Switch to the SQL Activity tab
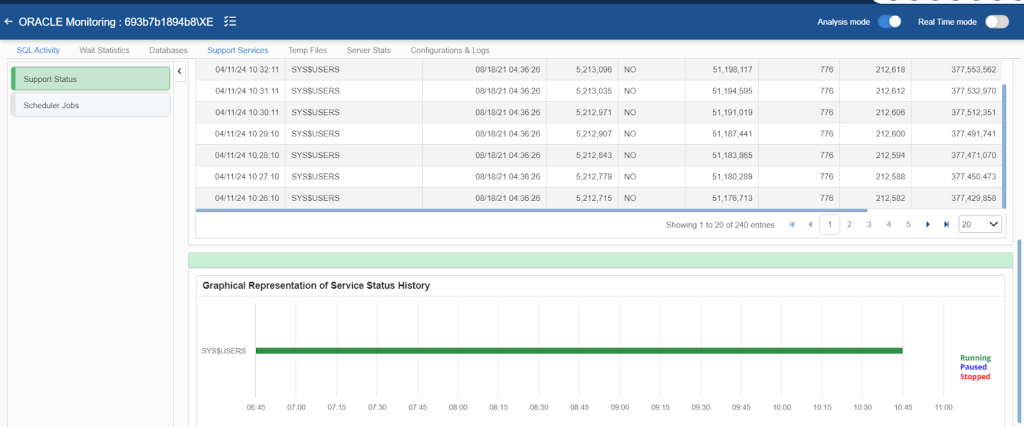 coord(38,49)
